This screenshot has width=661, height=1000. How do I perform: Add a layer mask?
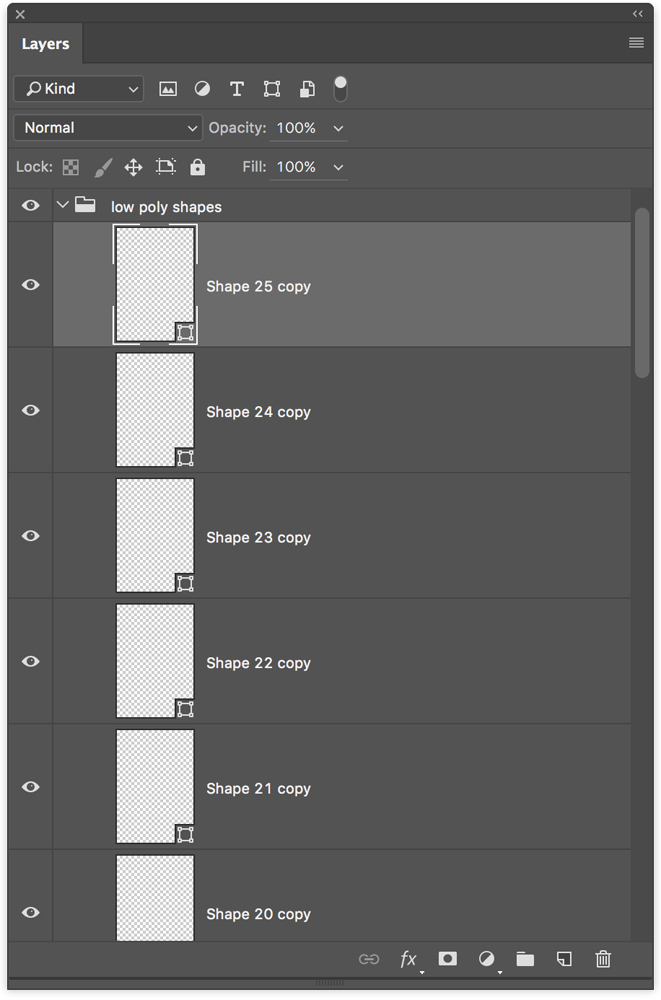448,959
